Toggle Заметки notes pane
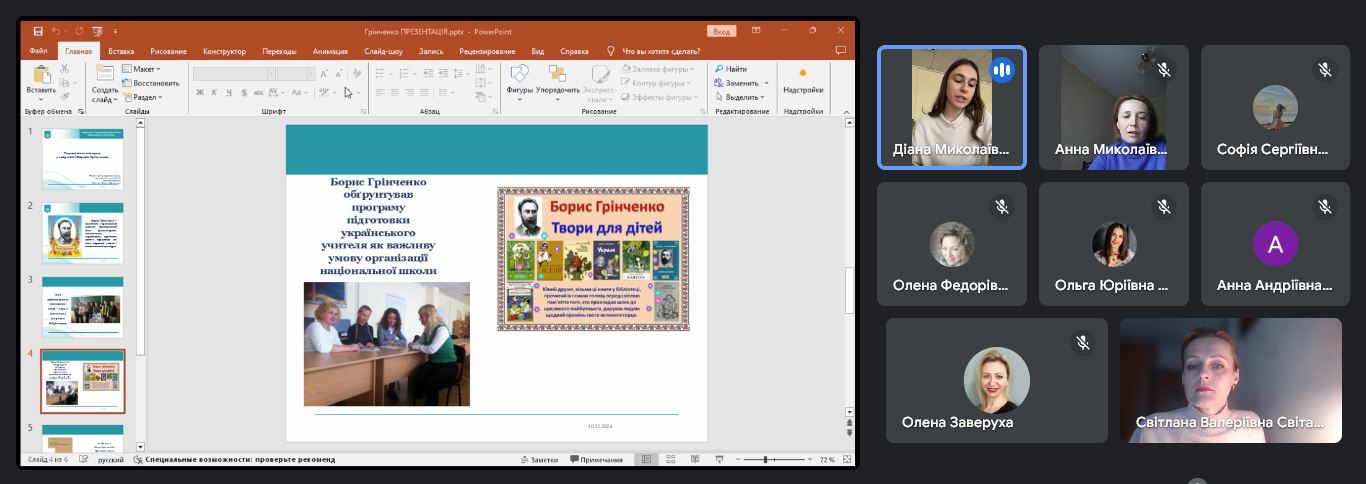 pos(538,460)
